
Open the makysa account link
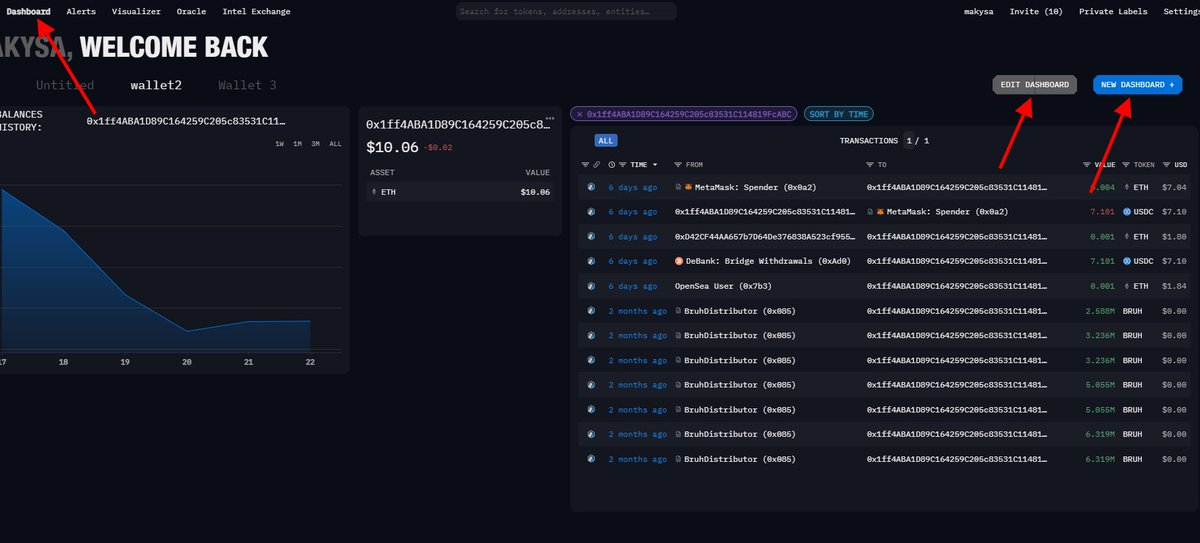[x=978, y=11]
